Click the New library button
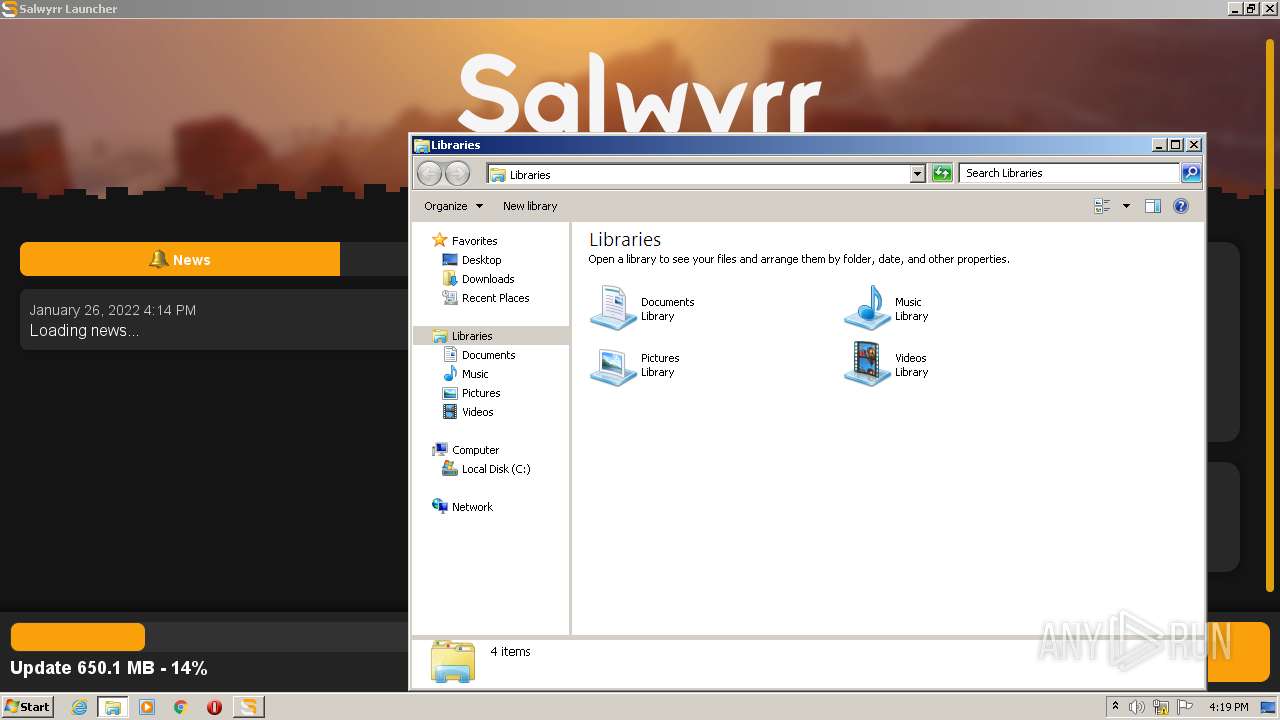1280x720 pixels. (530, 206)
